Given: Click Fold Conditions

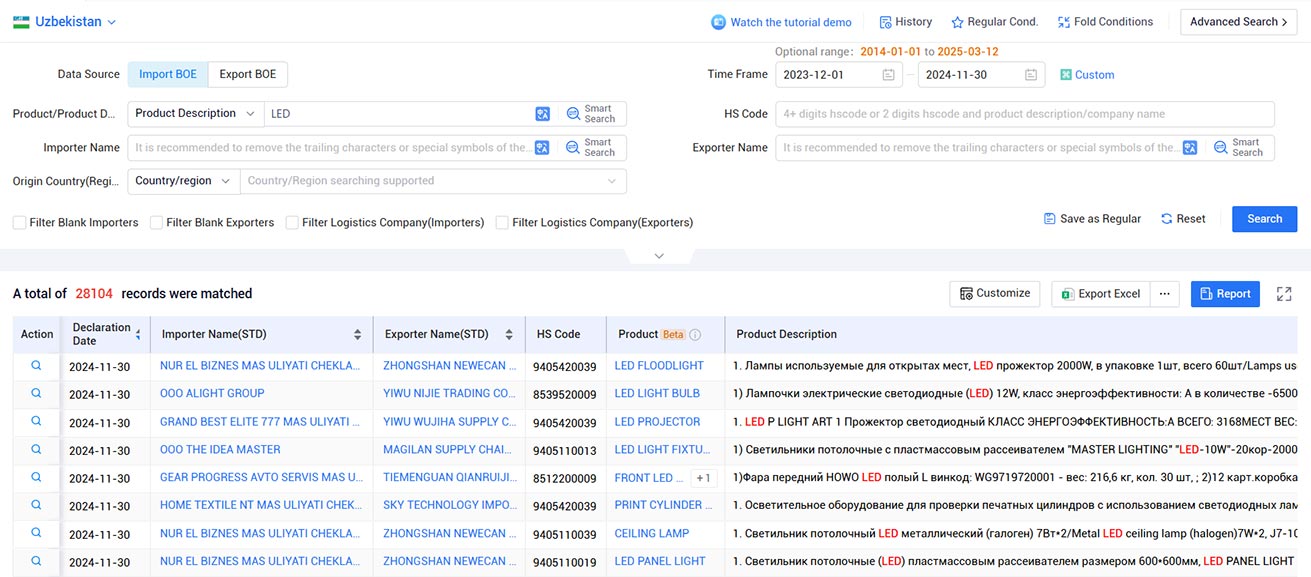Looking at the screenshot, I should click(x=1105, y=22).
